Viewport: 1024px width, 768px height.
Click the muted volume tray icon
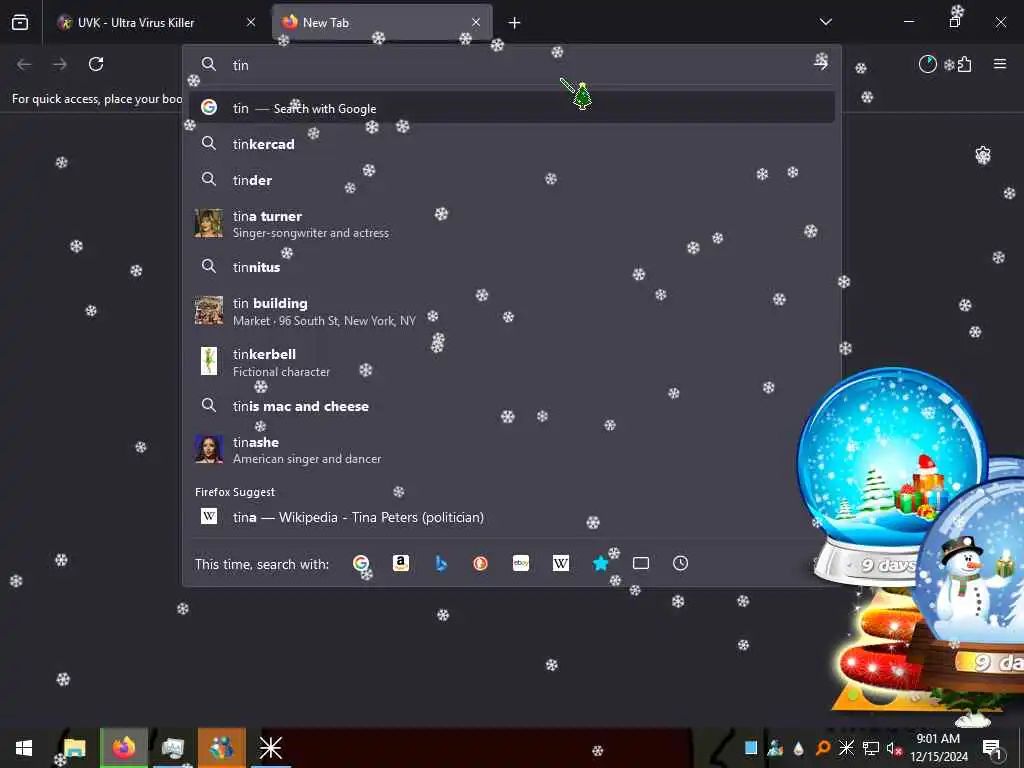pos(893,748)
